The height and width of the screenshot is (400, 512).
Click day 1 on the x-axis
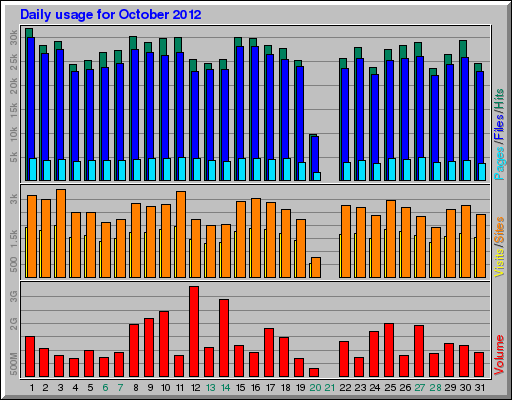pos(32,388)
